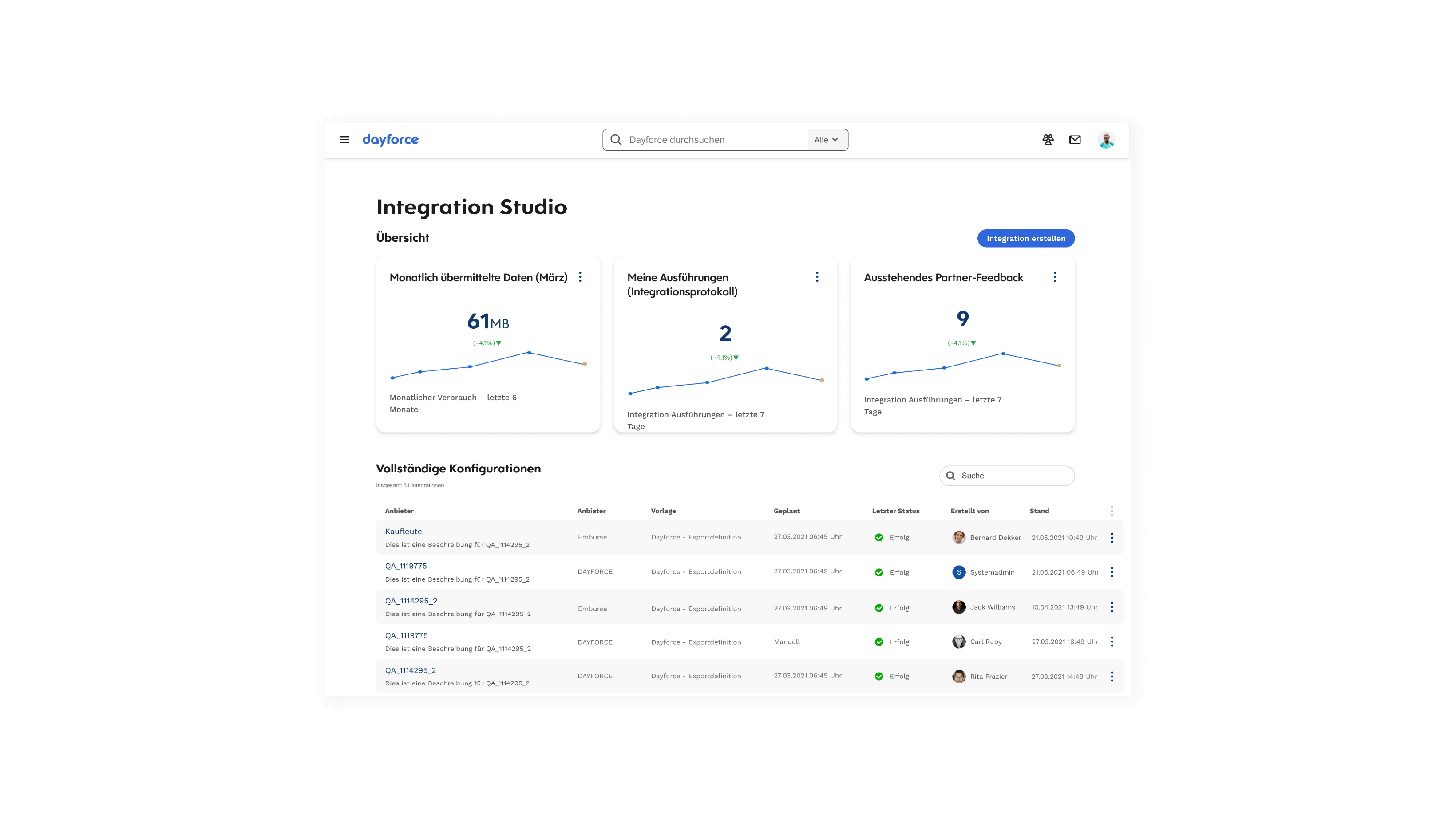Click the dayforce logo

[x=390, y=139]
